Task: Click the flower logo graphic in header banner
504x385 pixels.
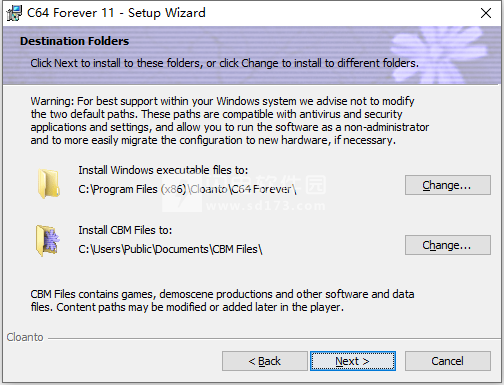Action: pos(441,53)
